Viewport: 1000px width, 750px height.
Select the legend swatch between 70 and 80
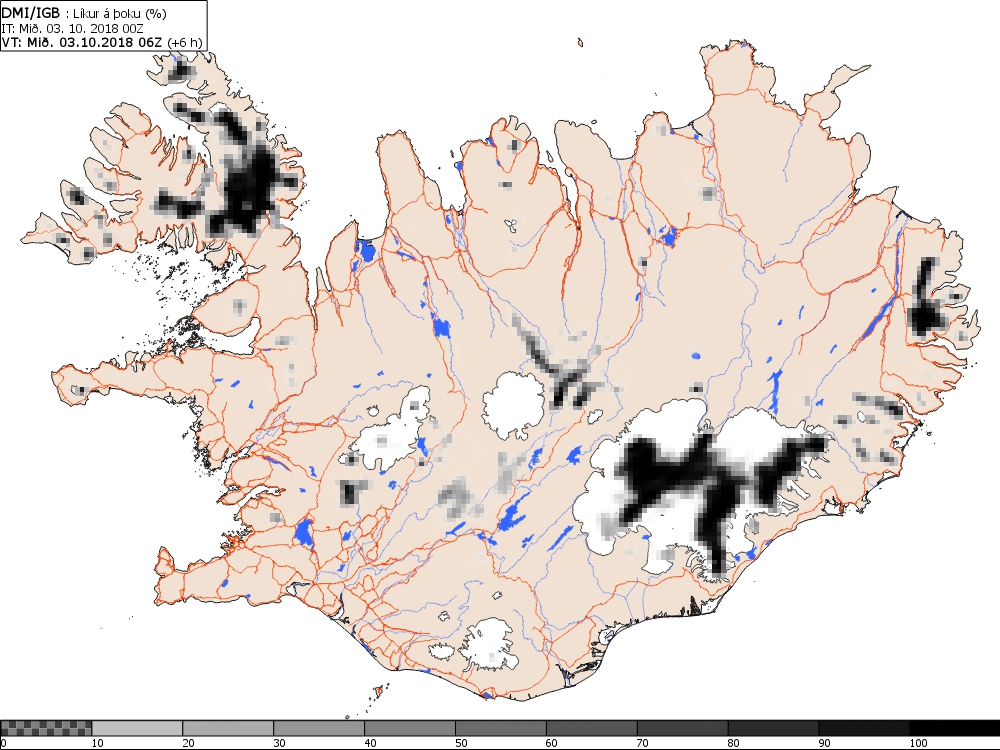(x=682, y=728)
